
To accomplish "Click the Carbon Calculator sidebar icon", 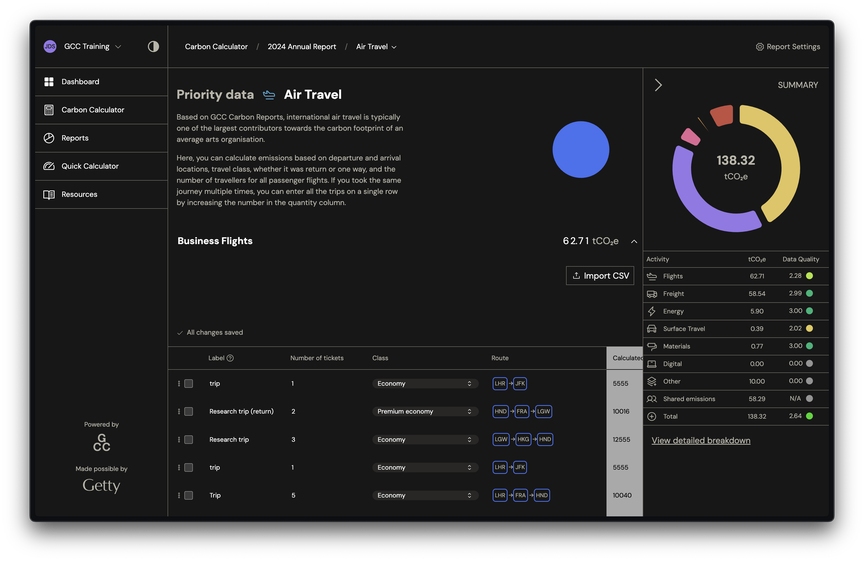I will point(49,110).
